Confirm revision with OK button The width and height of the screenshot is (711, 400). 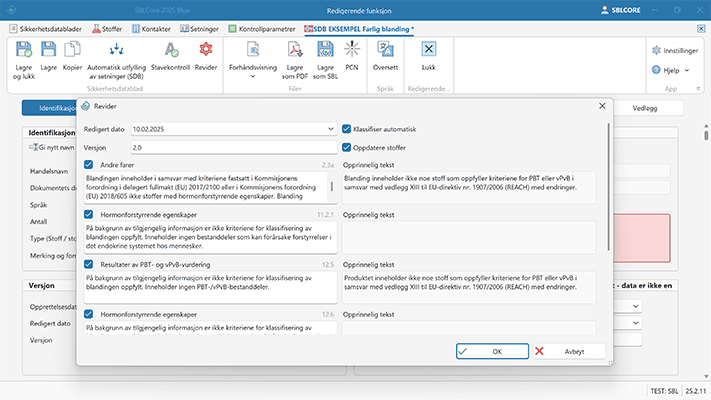(x=490, y=351)
